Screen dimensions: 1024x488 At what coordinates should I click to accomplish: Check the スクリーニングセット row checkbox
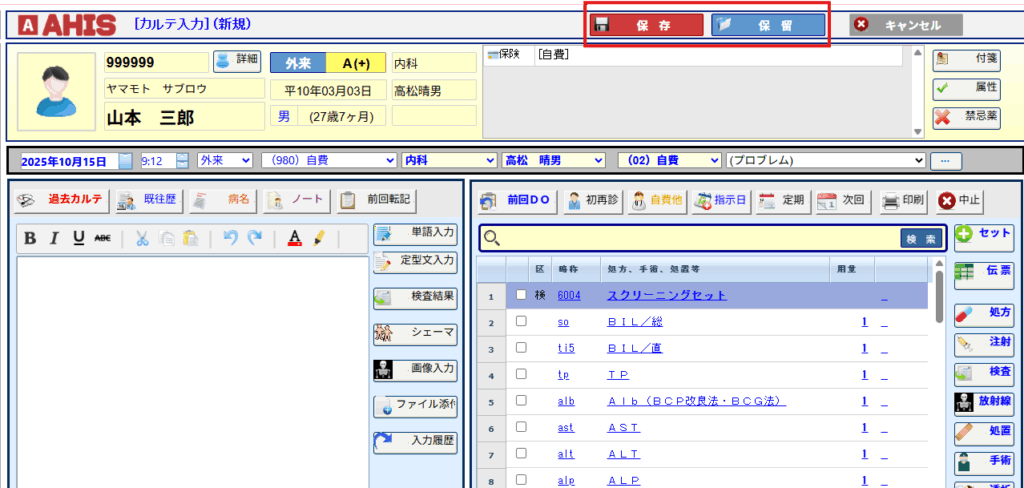[521, 295]
